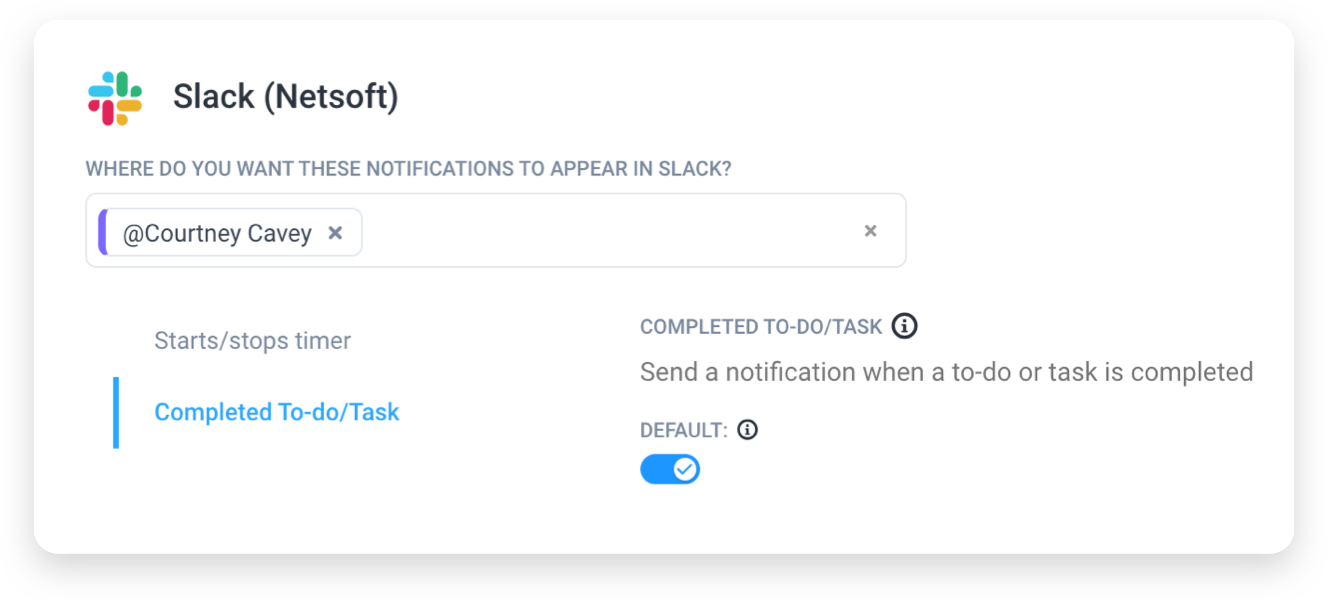Clear all recipients with the field's x icon

pos(870,230)
